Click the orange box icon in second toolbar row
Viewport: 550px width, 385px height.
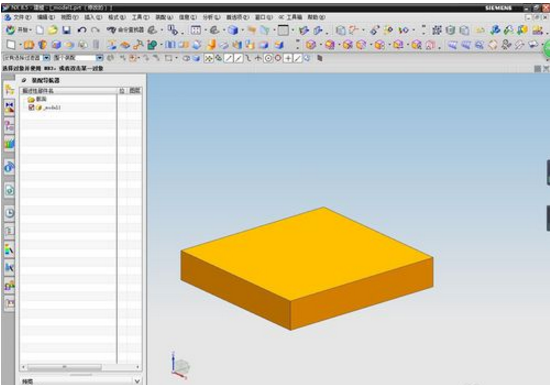click(x=29, y=45)
